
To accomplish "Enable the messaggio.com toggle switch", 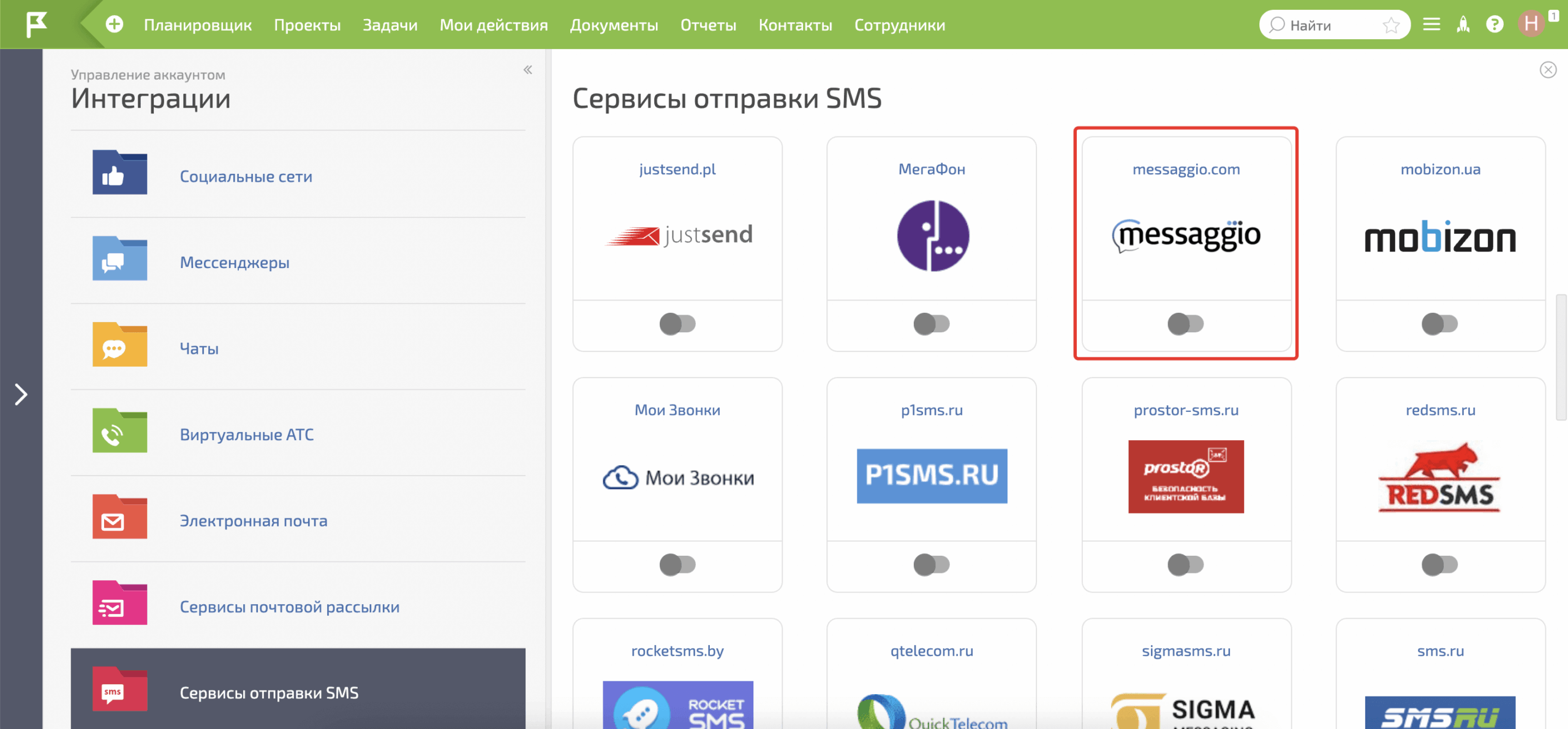I will 1185,323.
